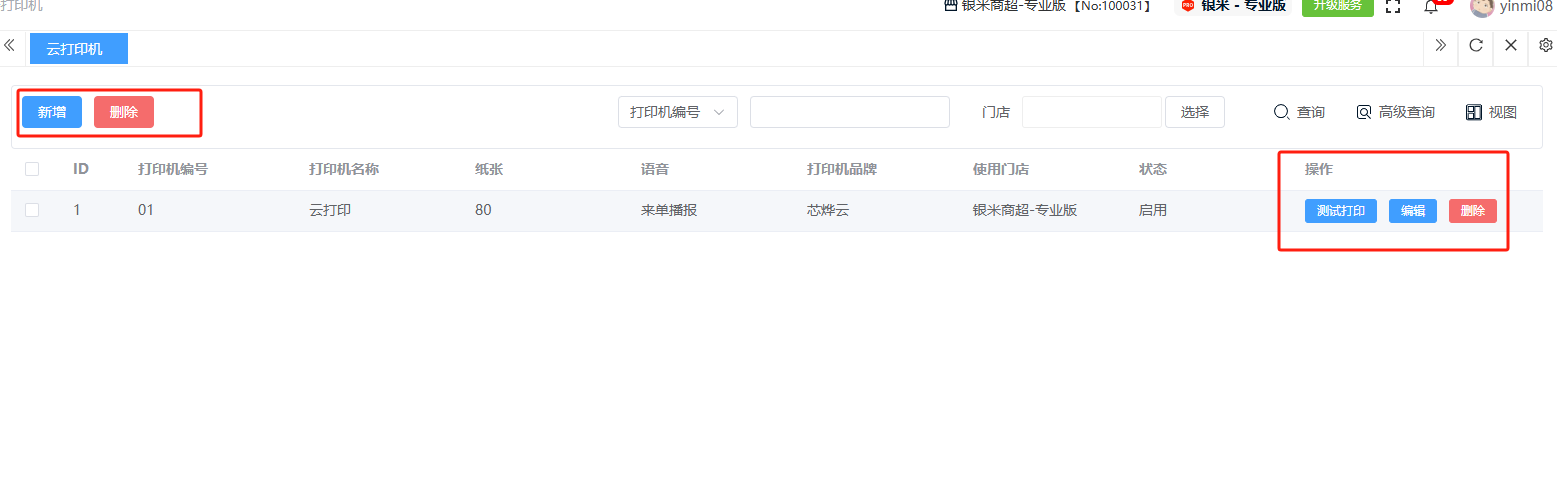
Task: Click the green 升级服务 upgrade button
Action: [1337, 6]
